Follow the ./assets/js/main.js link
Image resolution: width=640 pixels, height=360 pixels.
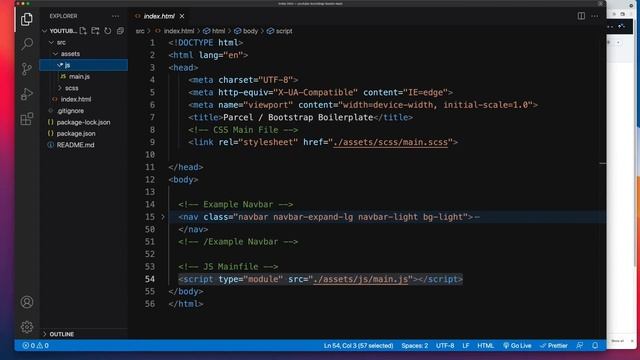point(361,279)
